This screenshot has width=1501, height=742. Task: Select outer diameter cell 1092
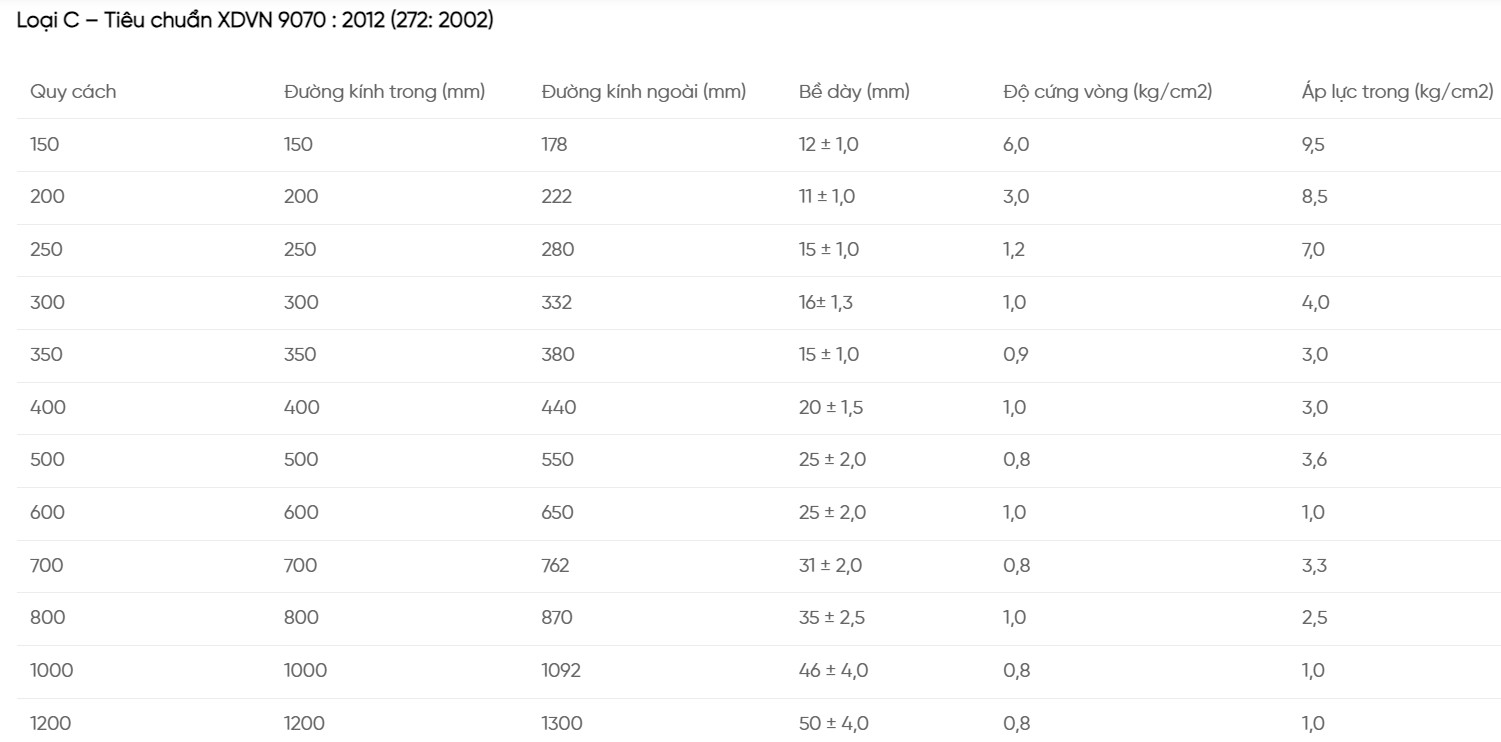[561, 671]
